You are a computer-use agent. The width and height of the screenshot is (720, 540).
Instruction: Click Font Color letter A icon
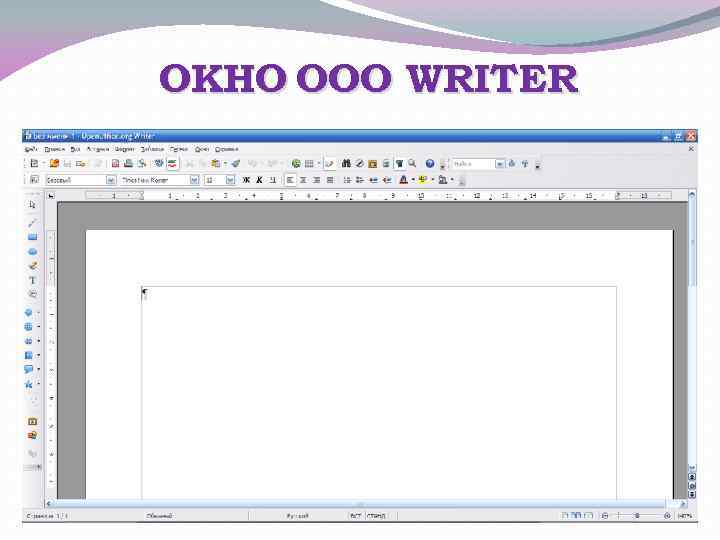pos(403,180)
